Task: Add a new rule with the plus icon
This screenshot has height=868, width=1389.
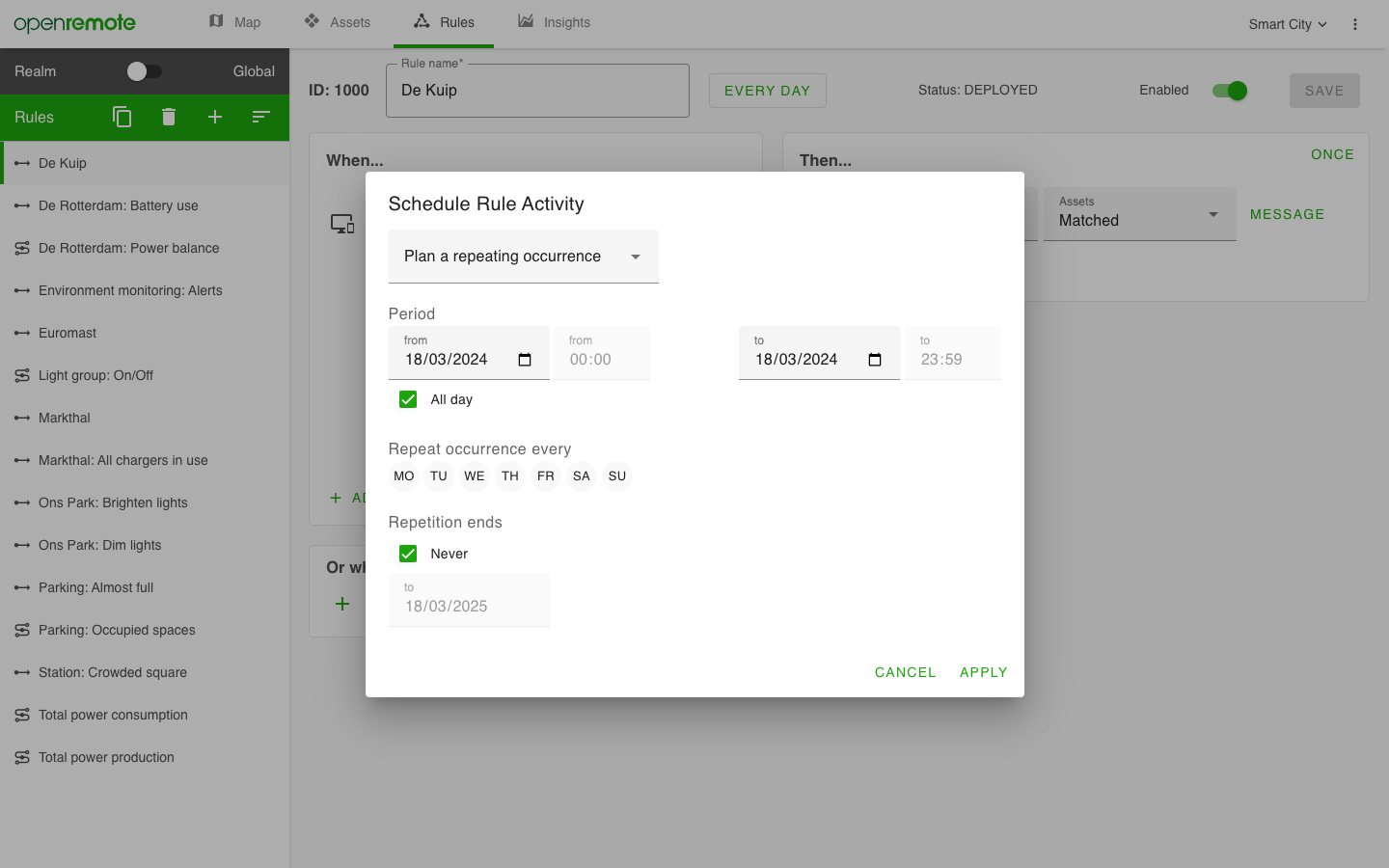Action: click(214, 117)
